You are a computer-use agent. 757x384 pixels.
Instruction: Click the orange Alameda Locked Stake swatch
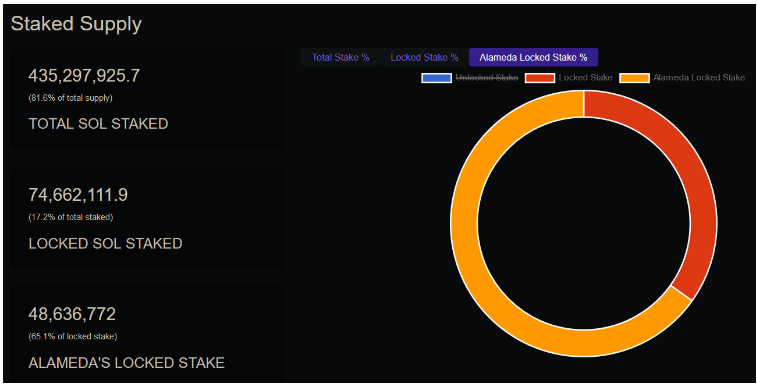coord(634,78)
